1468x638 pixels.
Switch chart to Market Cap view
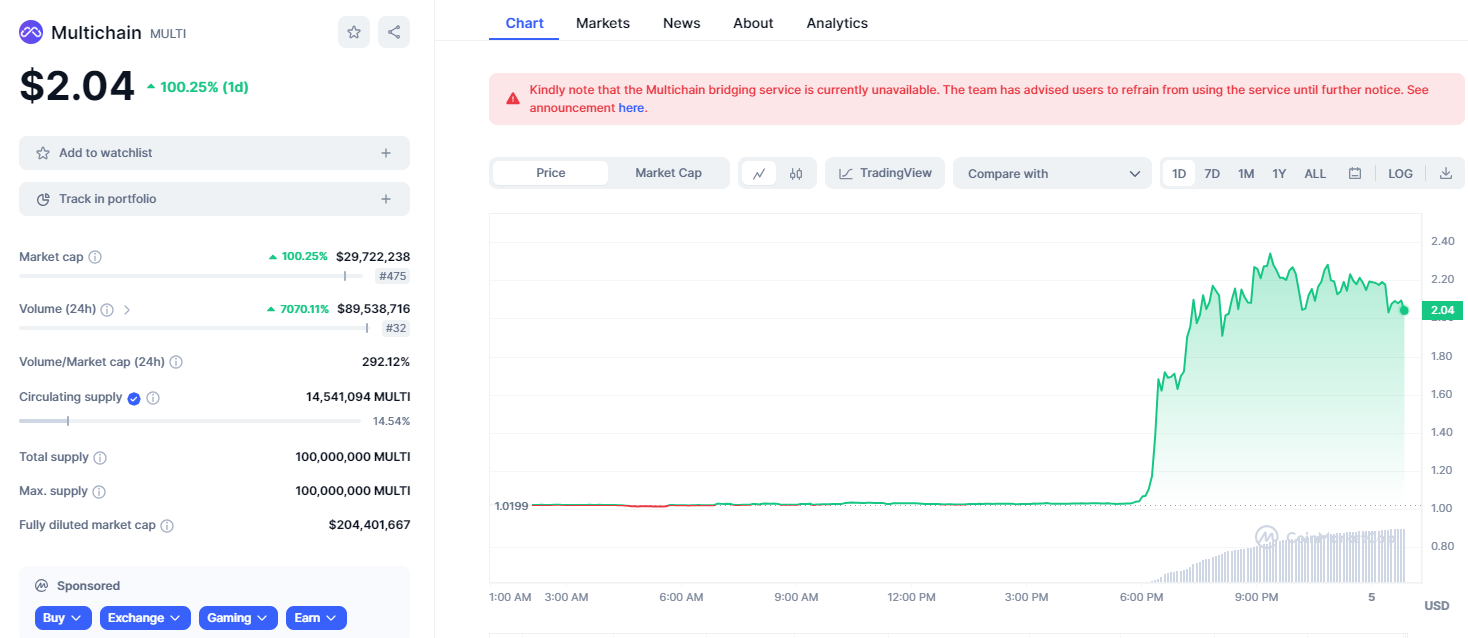[668, 173]
